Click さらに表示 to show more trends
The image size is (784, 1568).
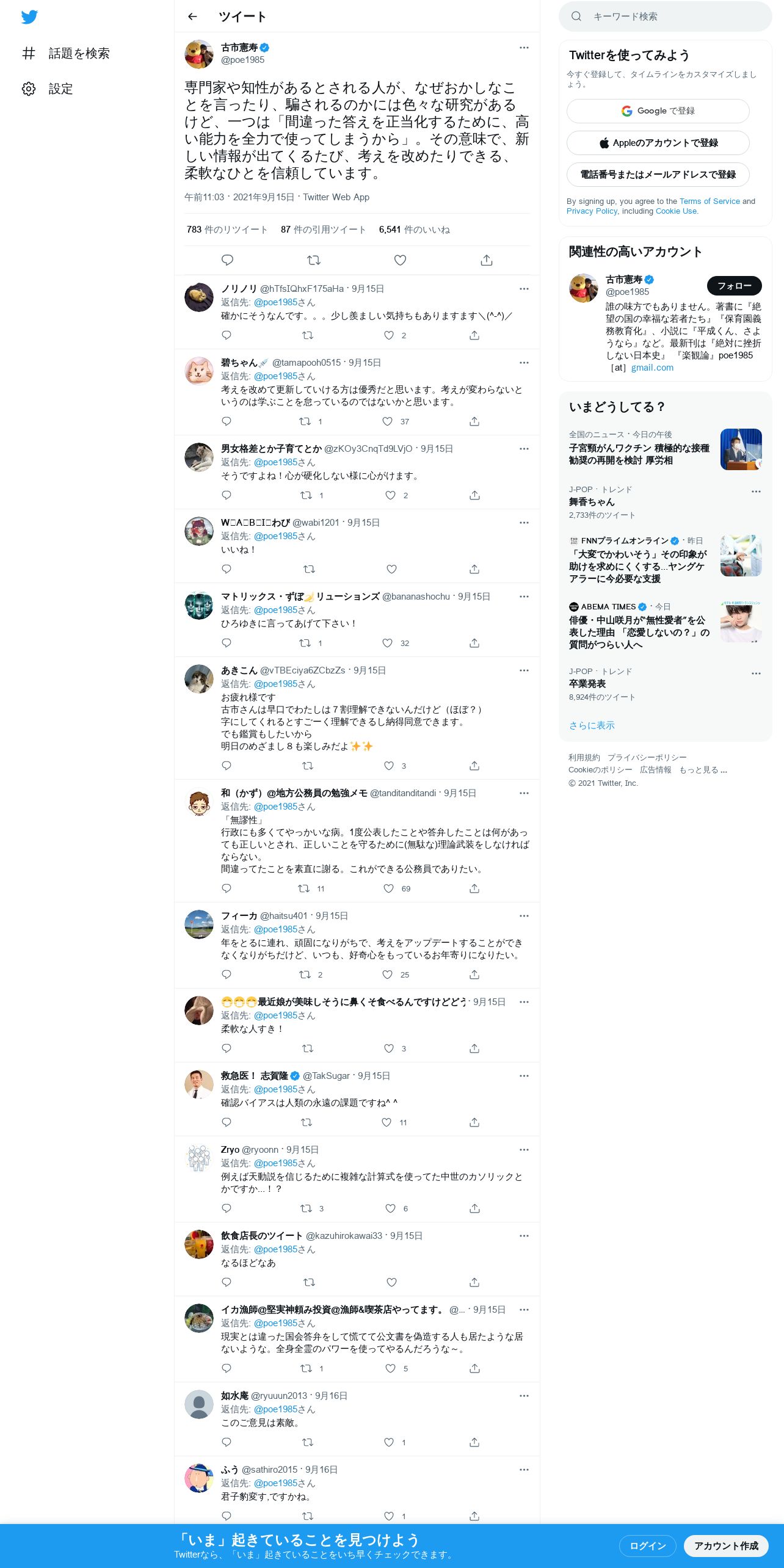tap(592, 725)
